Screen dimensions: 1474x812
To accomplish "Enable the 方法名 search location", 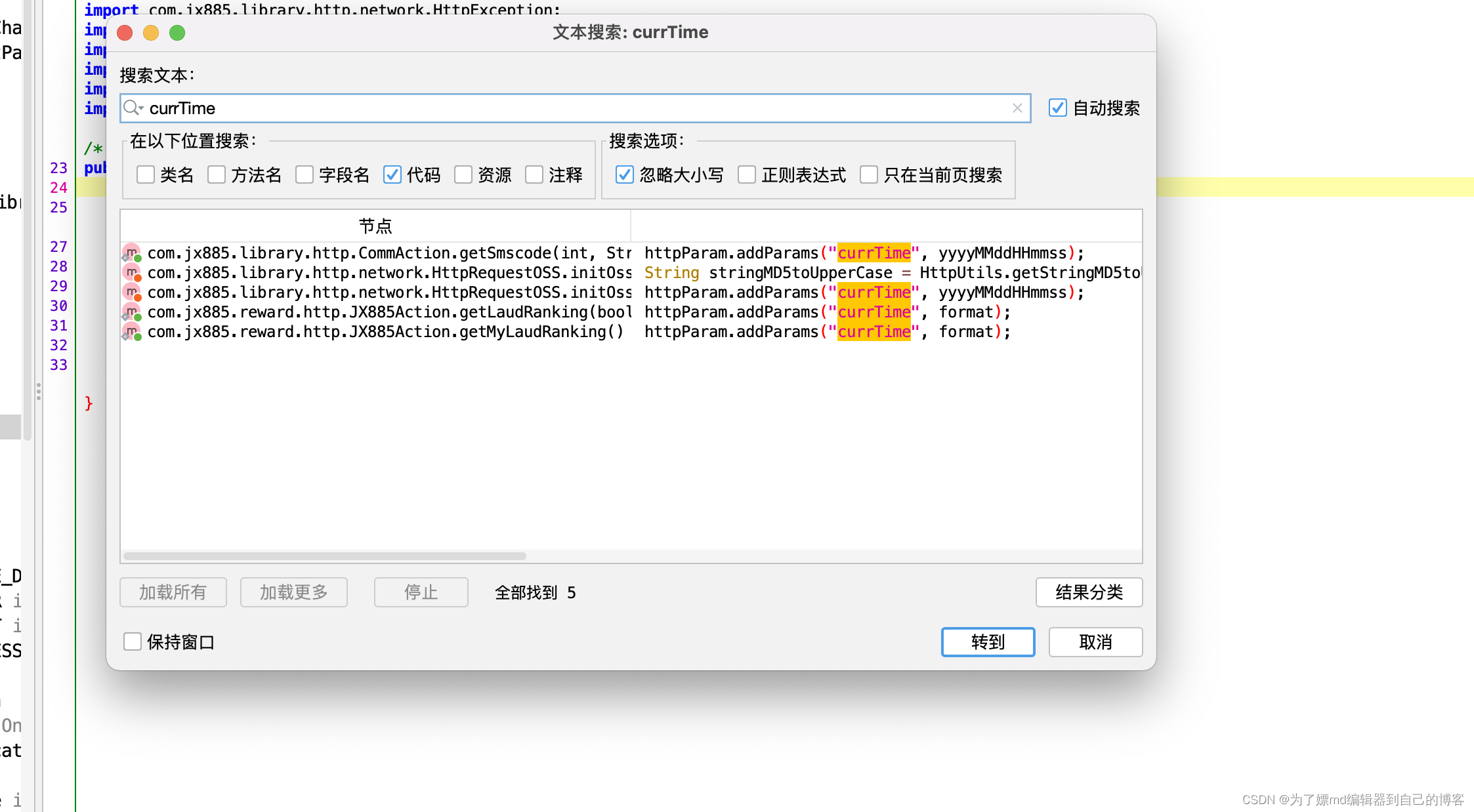I will [217, 175].
